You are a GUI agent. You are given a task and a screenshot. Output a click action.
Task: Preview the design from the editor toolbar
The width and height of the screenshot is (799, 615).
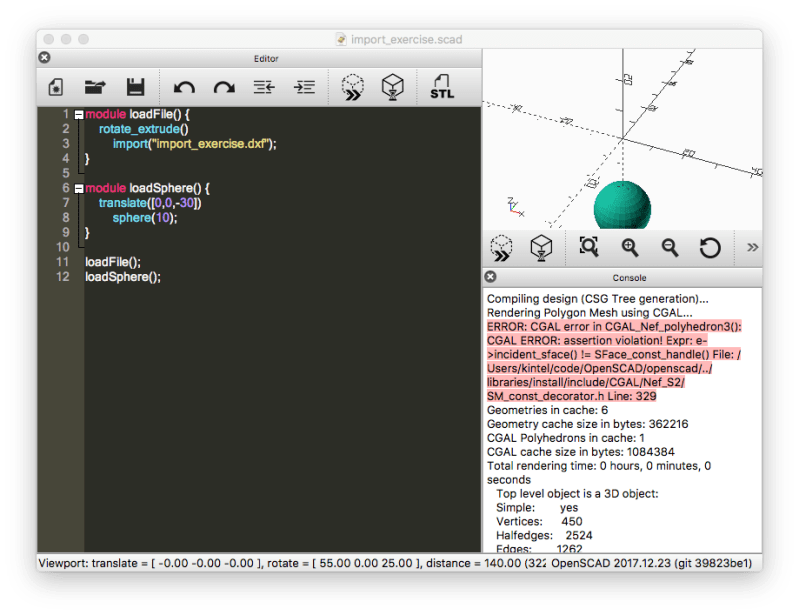point(353,87)
